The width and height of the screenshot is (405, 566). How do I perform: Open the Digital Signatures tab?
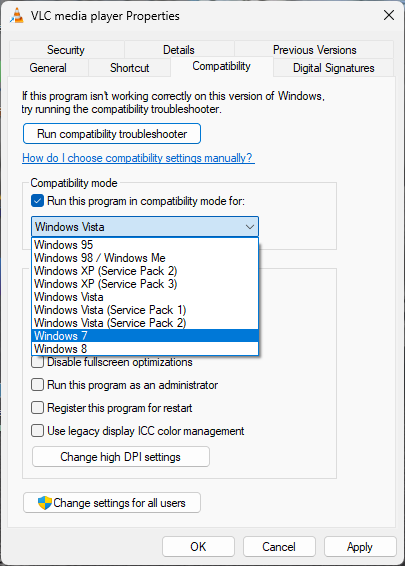point(334,68)
